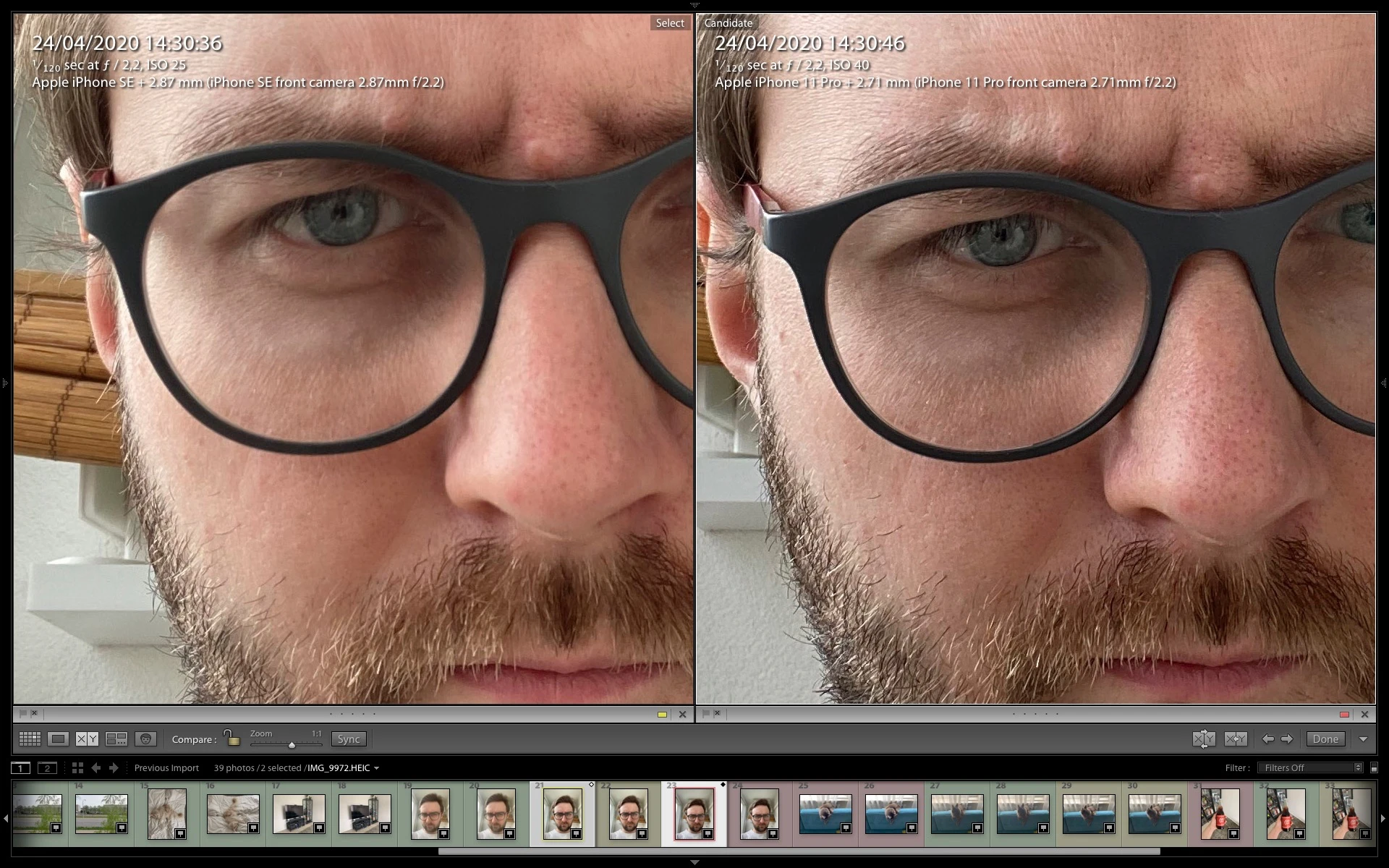Open second window display 2

click(47, 767)
